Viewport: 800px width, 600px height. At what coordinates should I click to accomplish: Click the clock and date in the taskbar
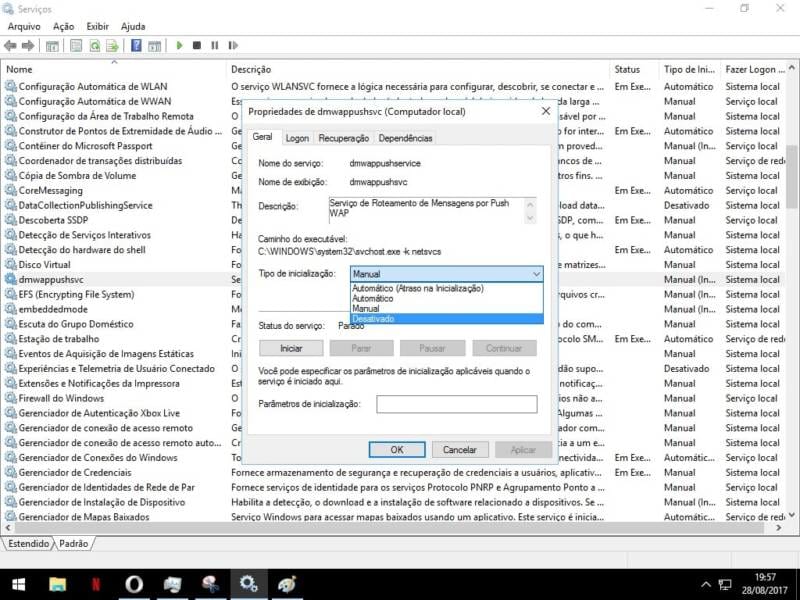pos(765,584)
